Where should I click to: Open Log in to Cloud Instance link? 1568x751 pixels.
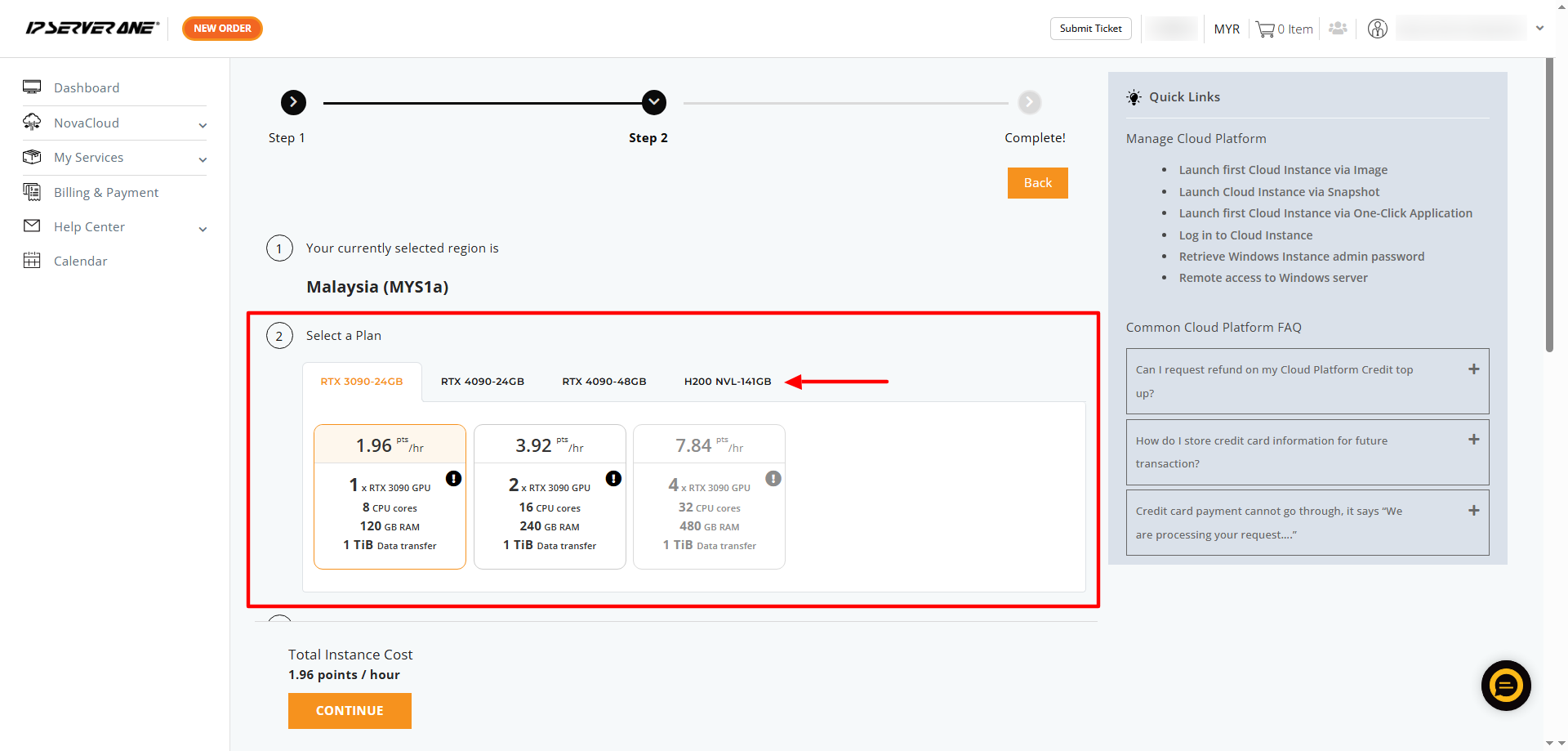(x=1245, y=235)
